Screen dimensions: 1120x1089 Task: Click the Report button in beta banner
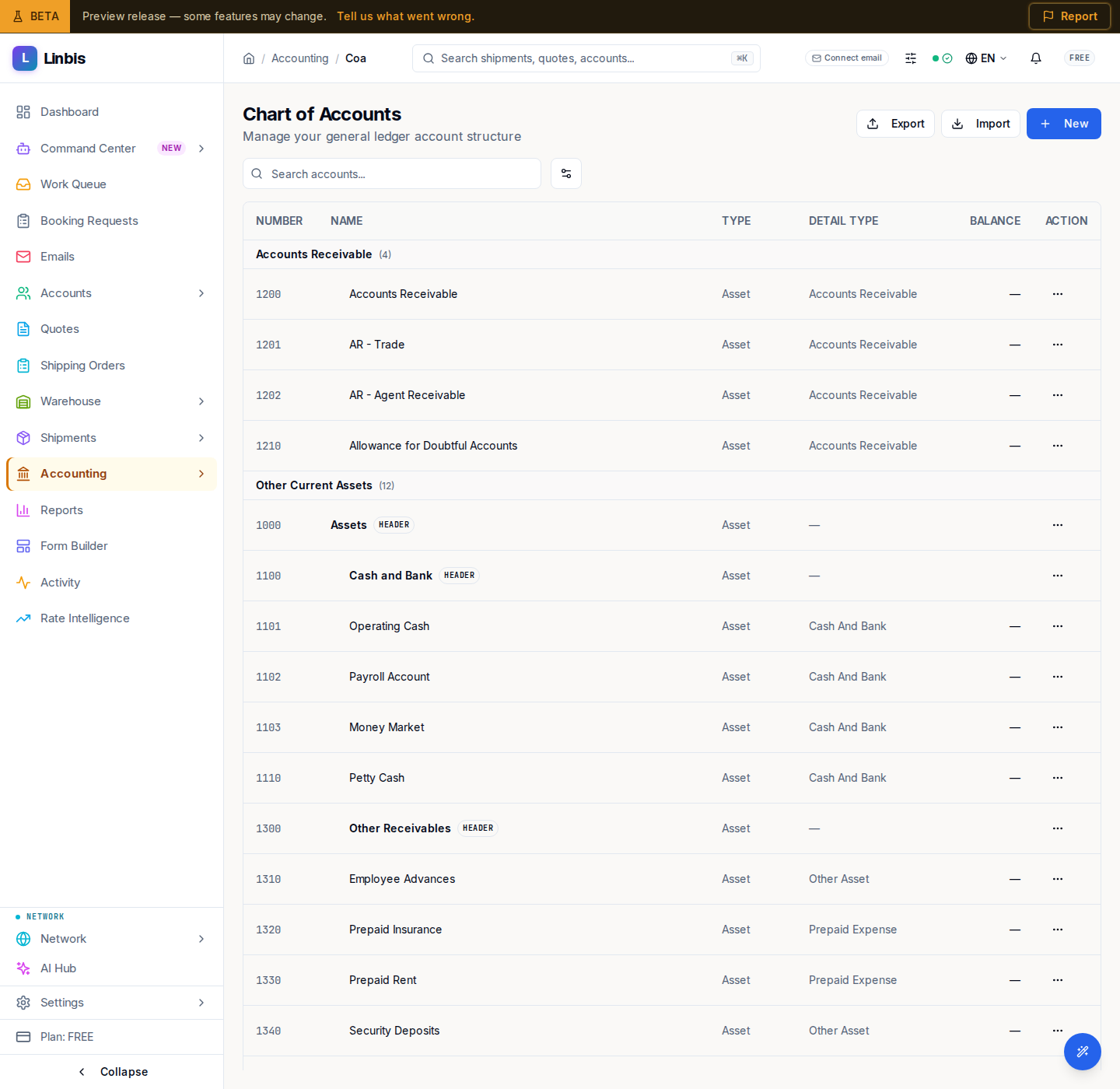[x=1069, y=16]
